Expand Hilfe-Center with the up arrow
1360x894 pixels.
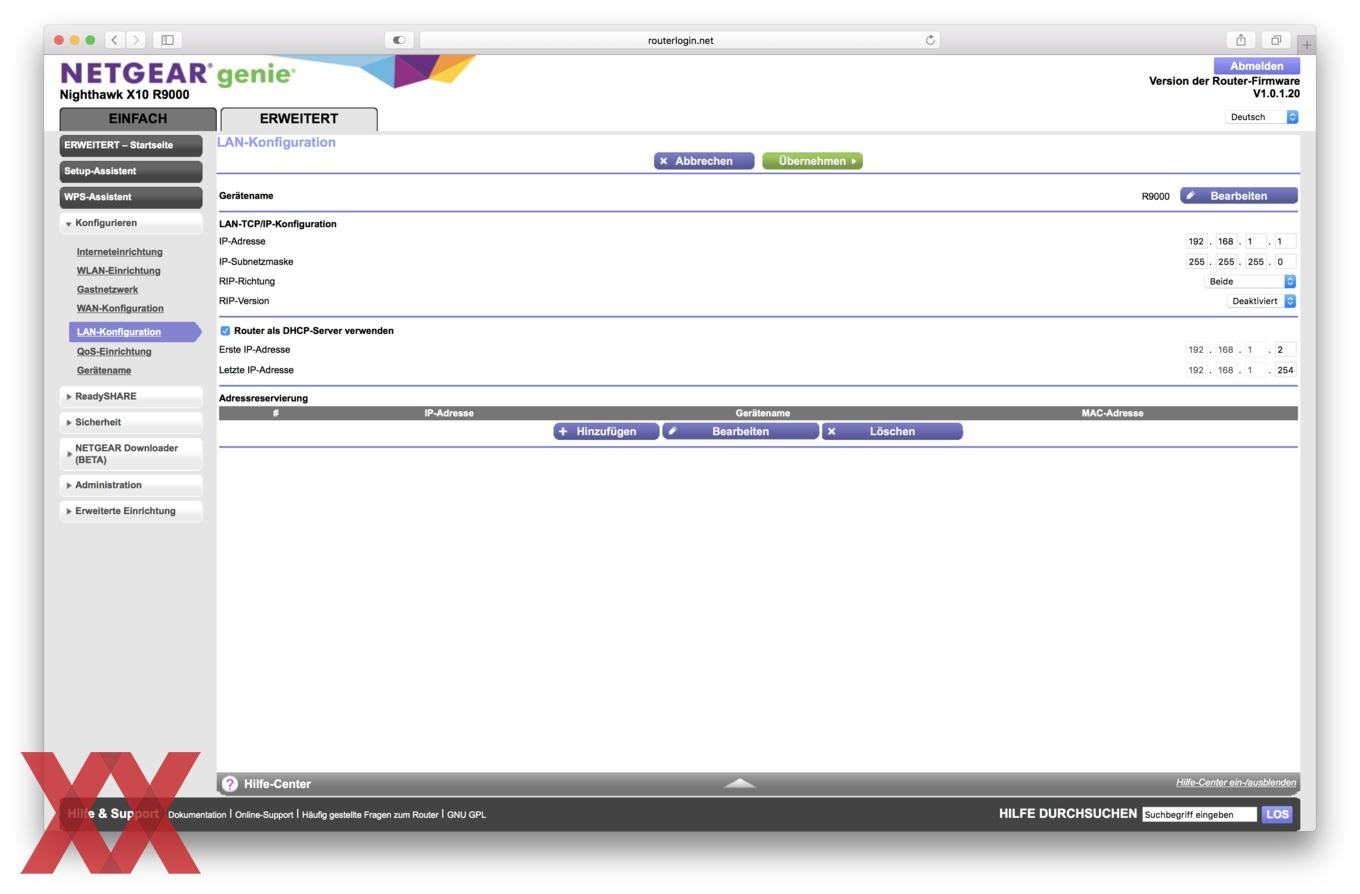740,783
